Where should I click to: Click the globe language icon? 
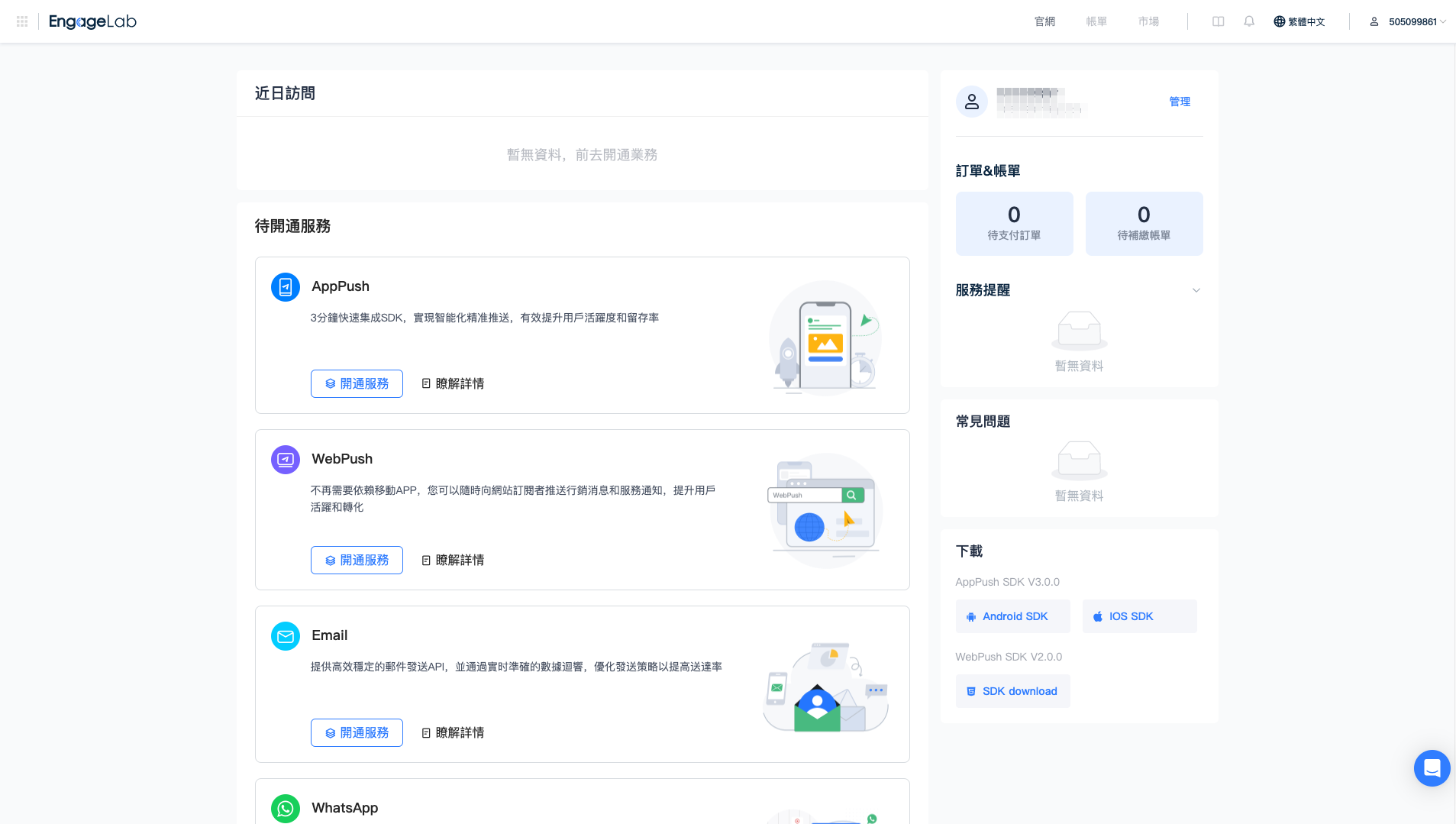1280,21
